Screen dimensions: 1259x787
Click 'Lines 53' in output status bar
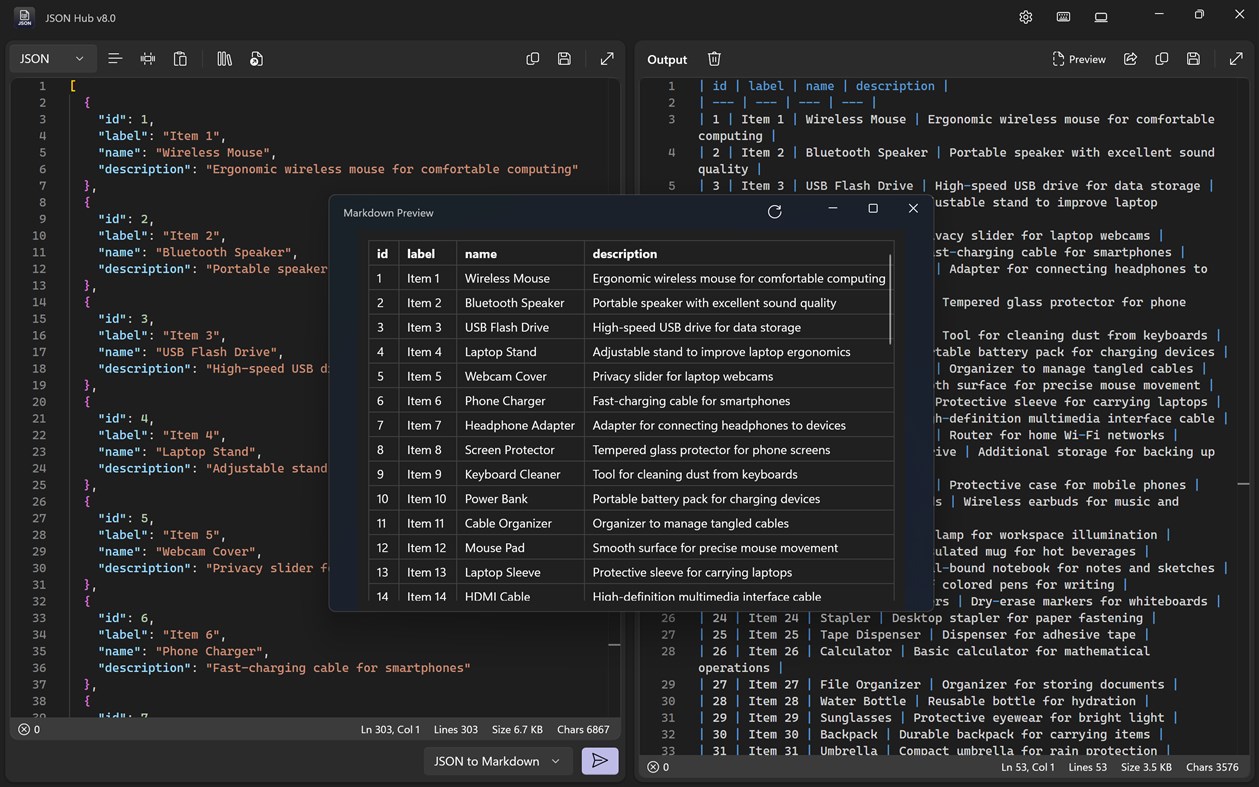(x=1088, y=767)
